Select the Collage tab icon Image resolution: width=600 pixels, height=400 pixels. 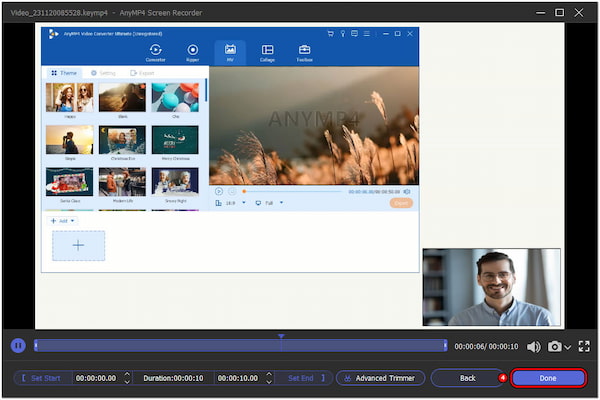point(267,52)
